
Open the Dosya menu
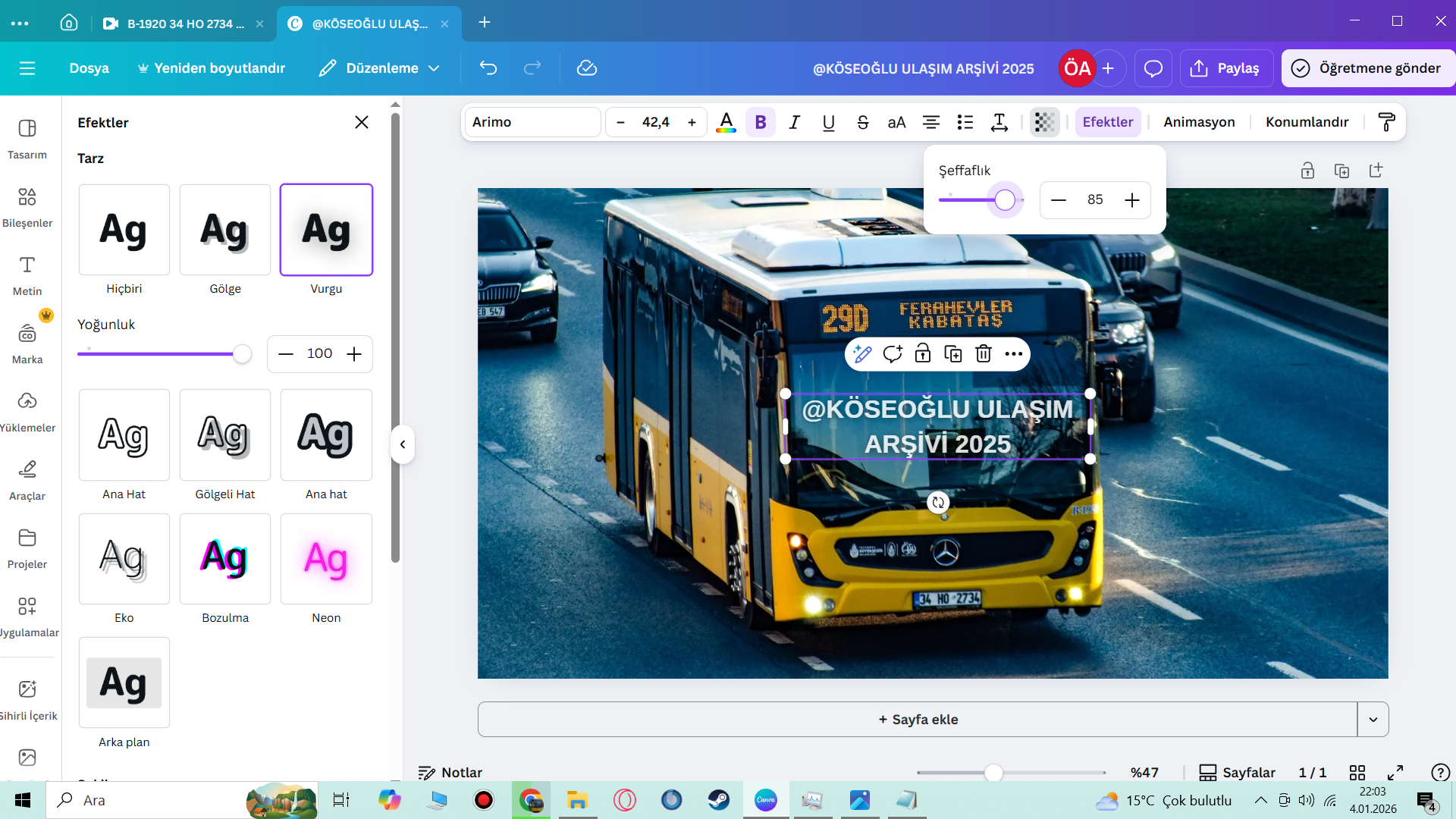pos(89,68)
